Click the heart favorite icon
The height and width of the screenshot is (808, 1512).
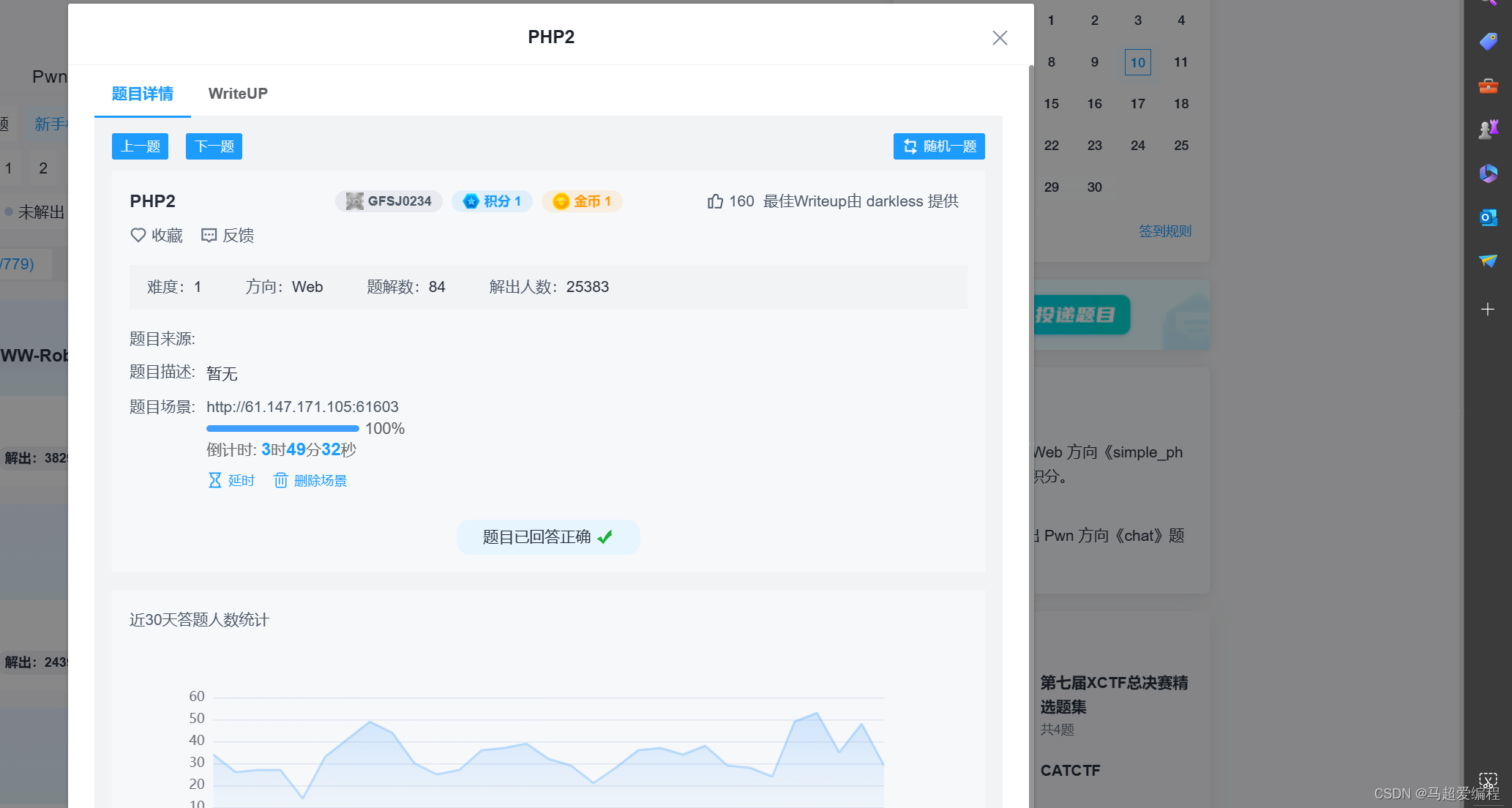pos(138,235)
